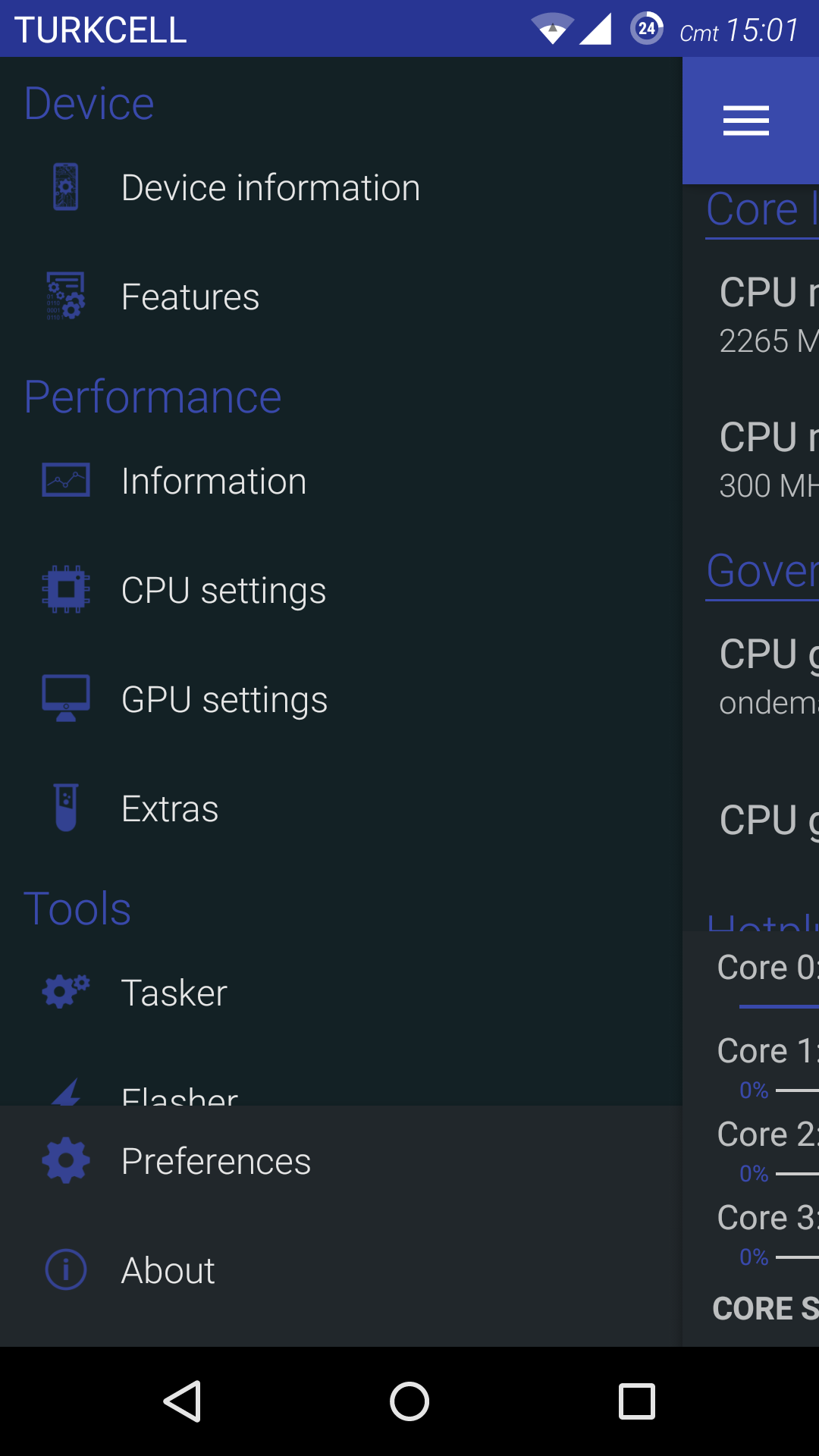819x1456 pixels.
Task: Tap the Features gears icon
Action: point(66,297)
